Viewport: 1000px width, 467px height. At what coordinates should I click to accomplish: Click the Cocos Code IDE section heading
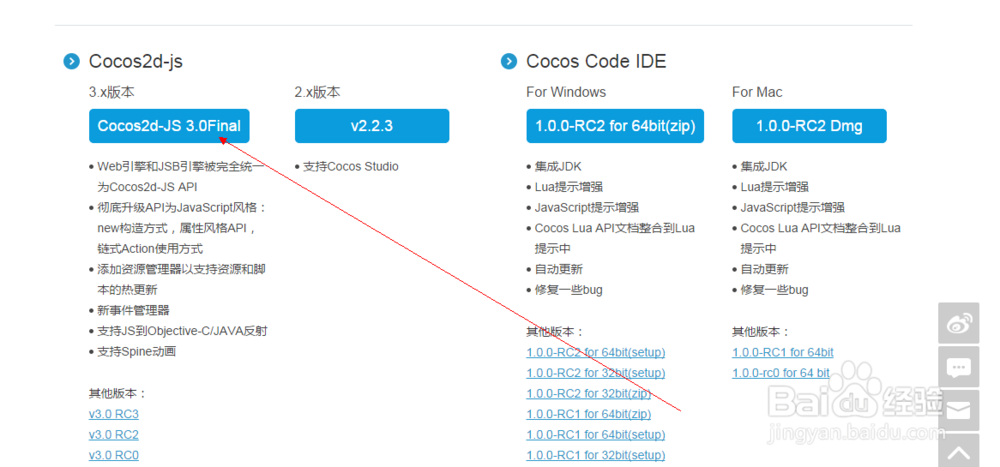click(596, 61)
